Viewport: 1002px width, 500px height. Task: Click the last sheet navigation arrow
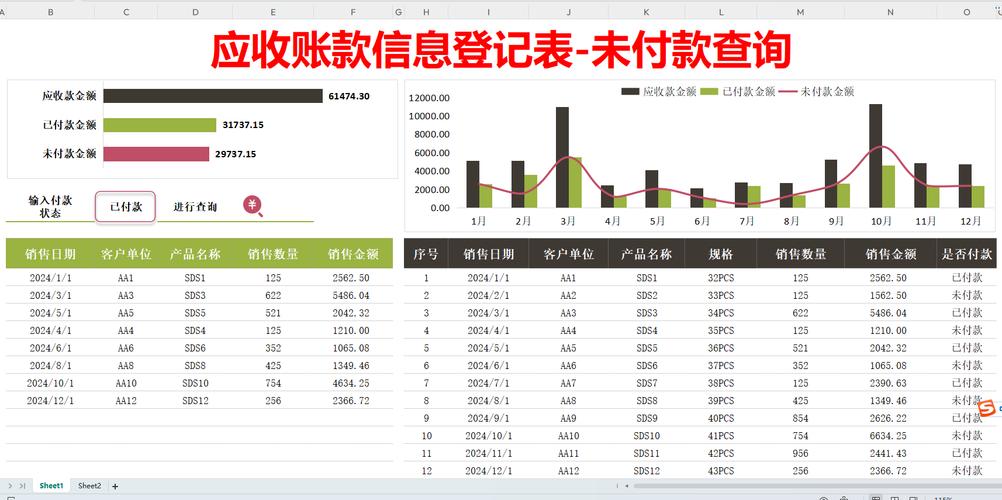(22, 487)
